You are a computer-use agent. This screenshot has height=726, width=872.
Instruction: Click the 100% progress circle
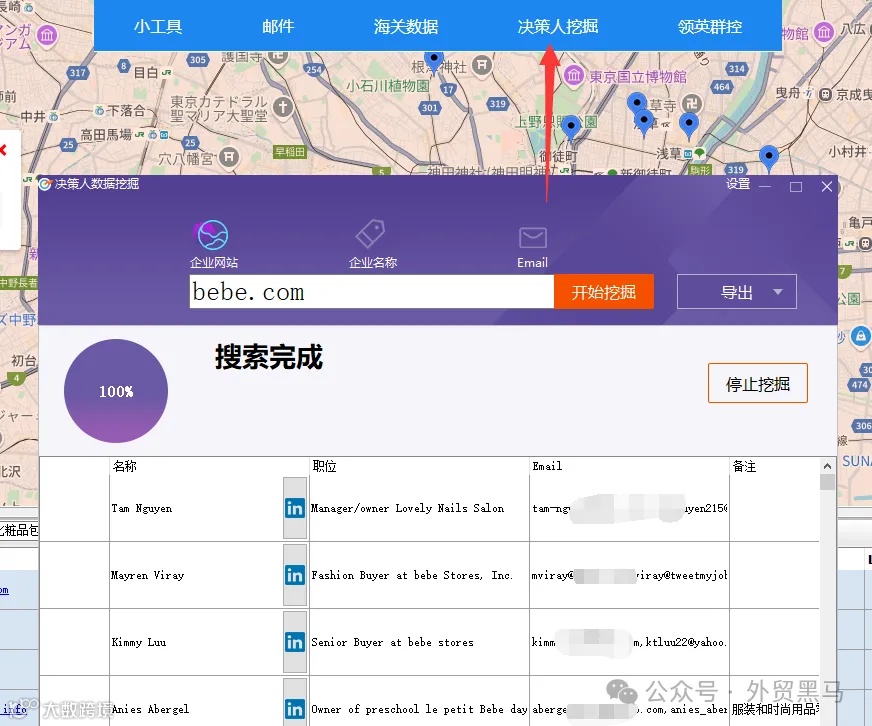point(116,391)
